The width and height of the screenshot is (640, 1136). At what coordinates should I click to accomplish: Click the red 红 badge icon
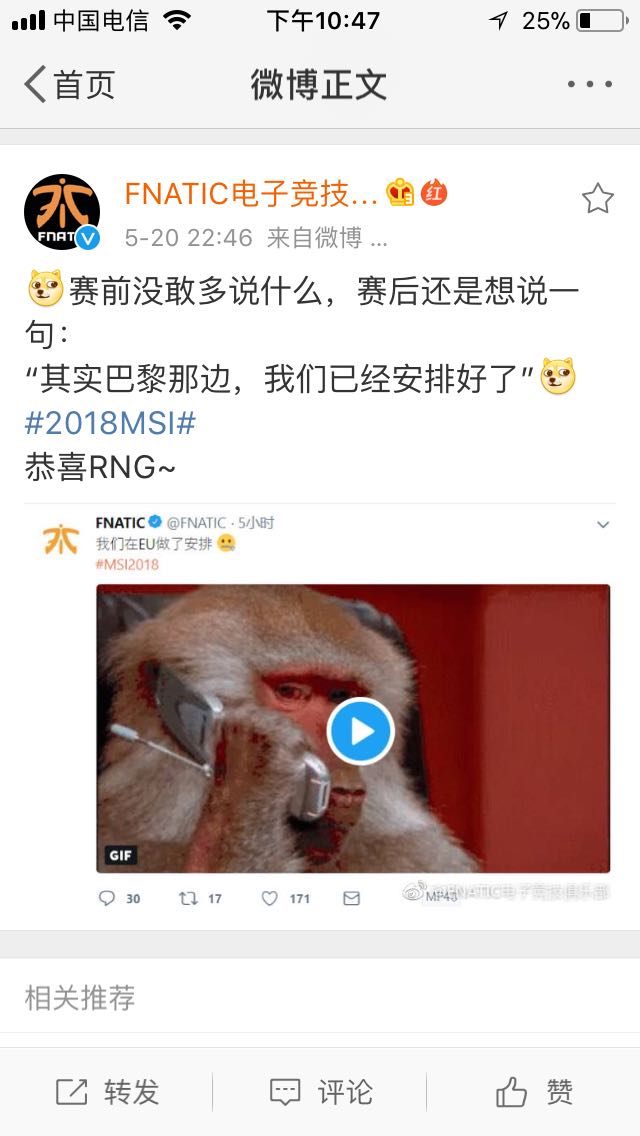[434, 193]
